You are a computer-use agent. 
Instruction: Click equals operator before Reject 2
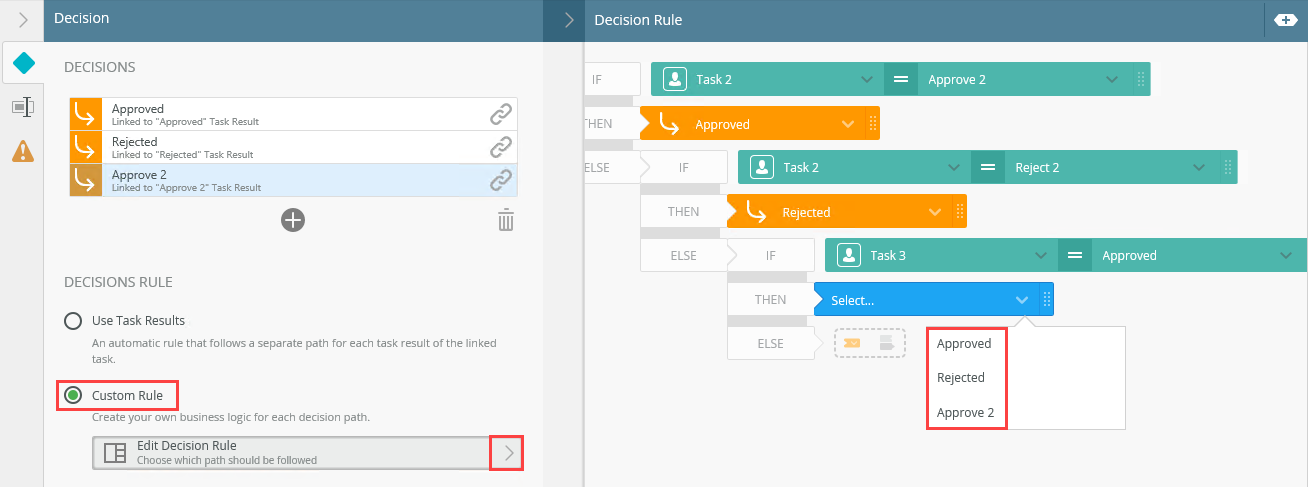click(987, 167)
